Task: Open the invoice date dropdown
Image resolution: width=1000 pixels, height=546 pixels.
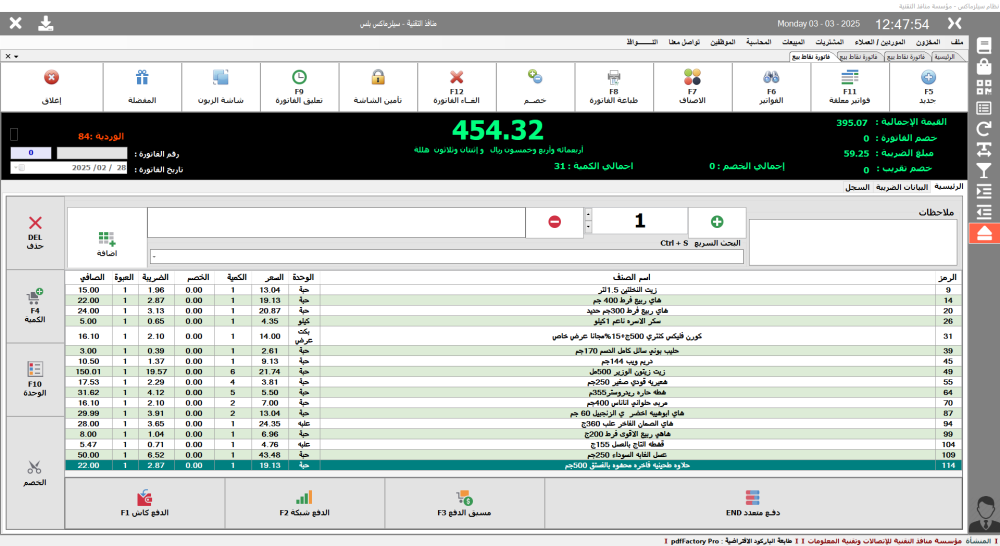Action: coord(15,169)
